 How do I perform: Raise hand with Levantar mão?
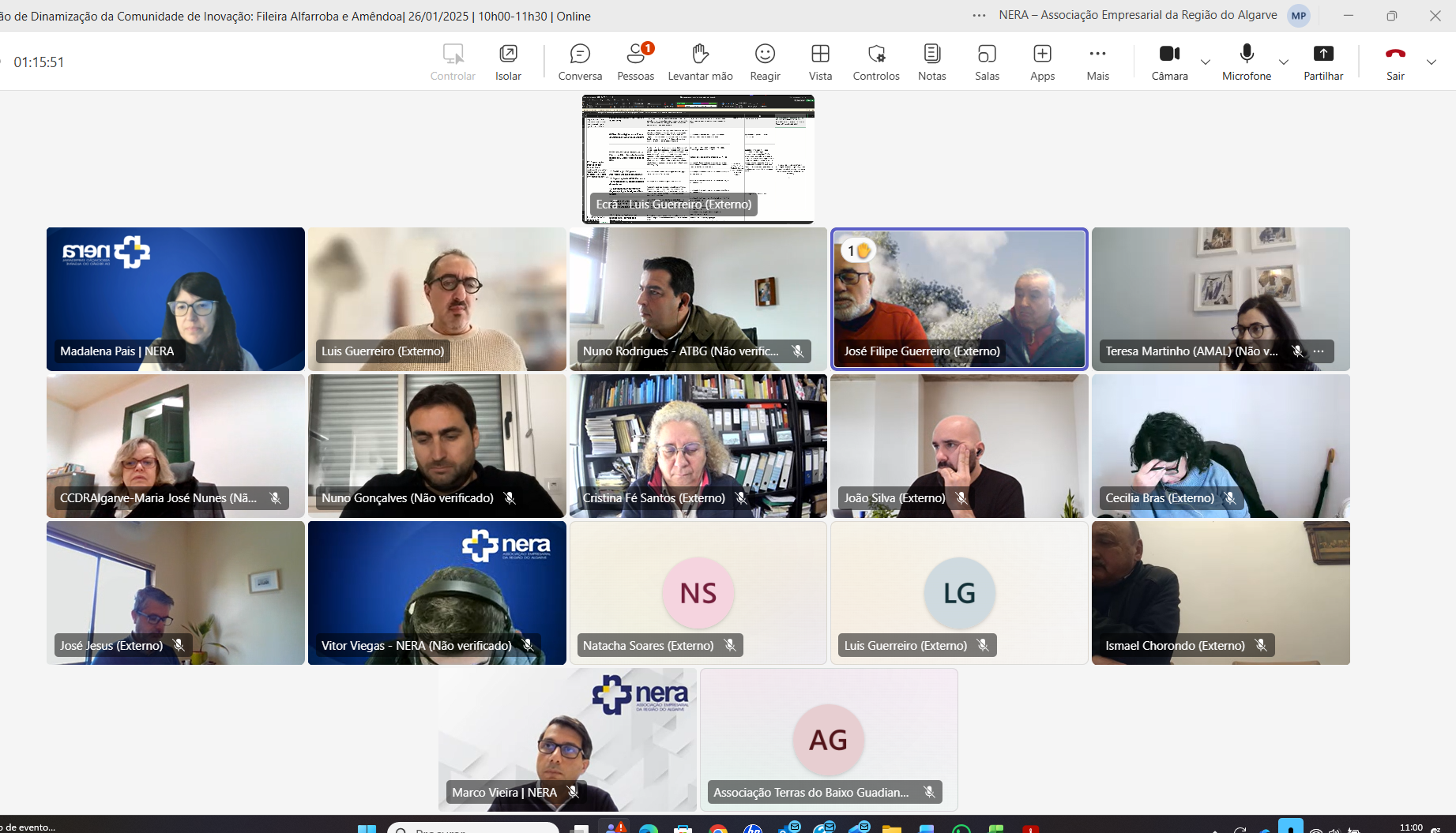pos(700,62)
